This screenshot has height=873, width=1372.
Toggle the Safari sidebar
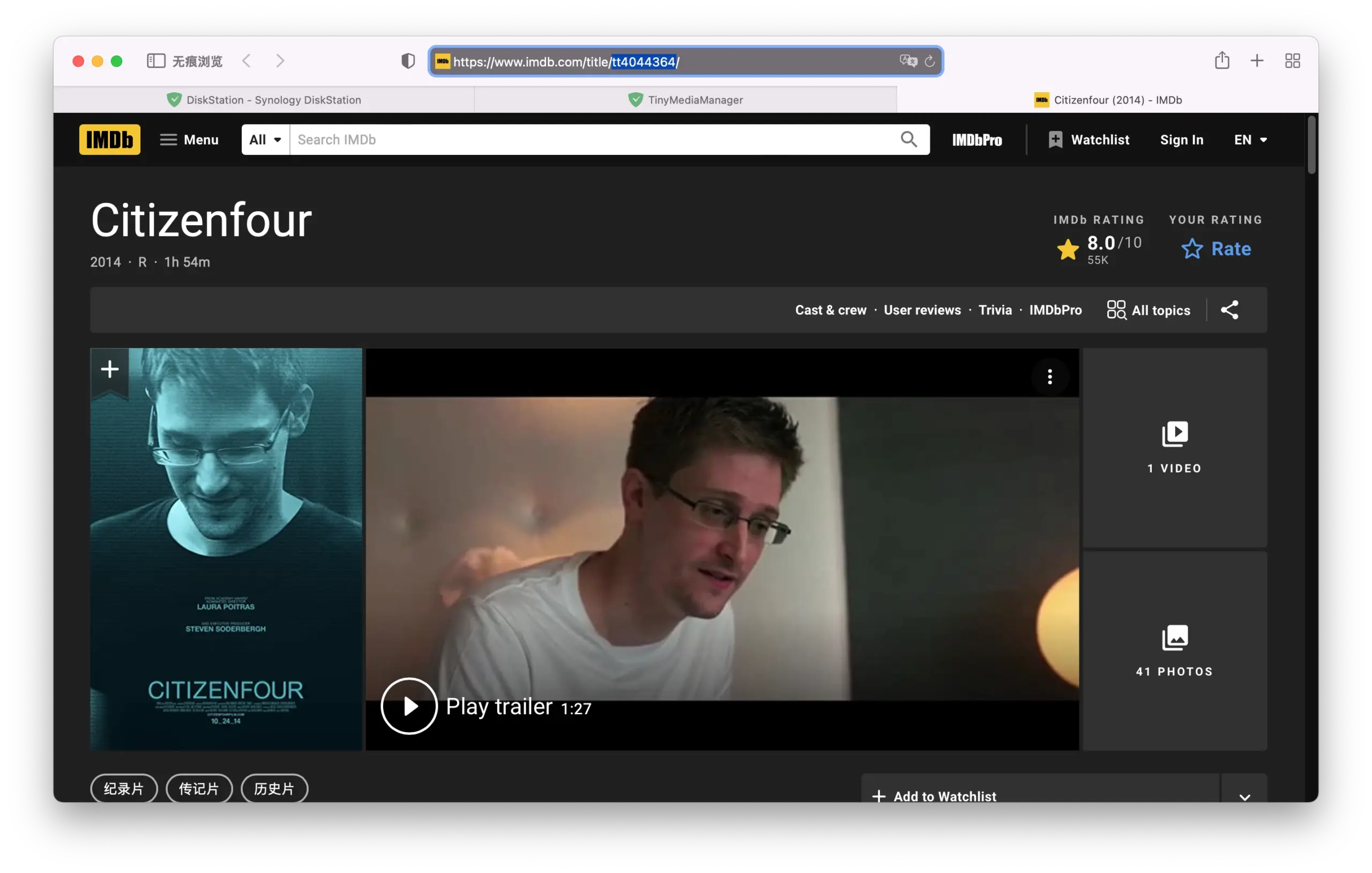(x=155, y=61)
